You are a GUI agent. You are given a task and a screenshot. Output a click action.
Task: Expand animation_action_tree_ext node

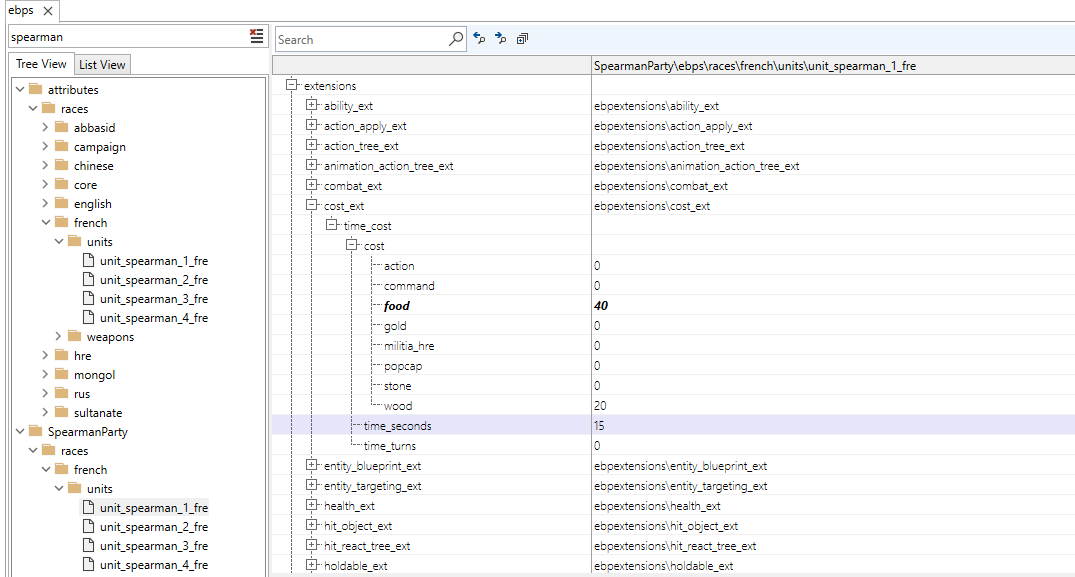pos(312,164)
